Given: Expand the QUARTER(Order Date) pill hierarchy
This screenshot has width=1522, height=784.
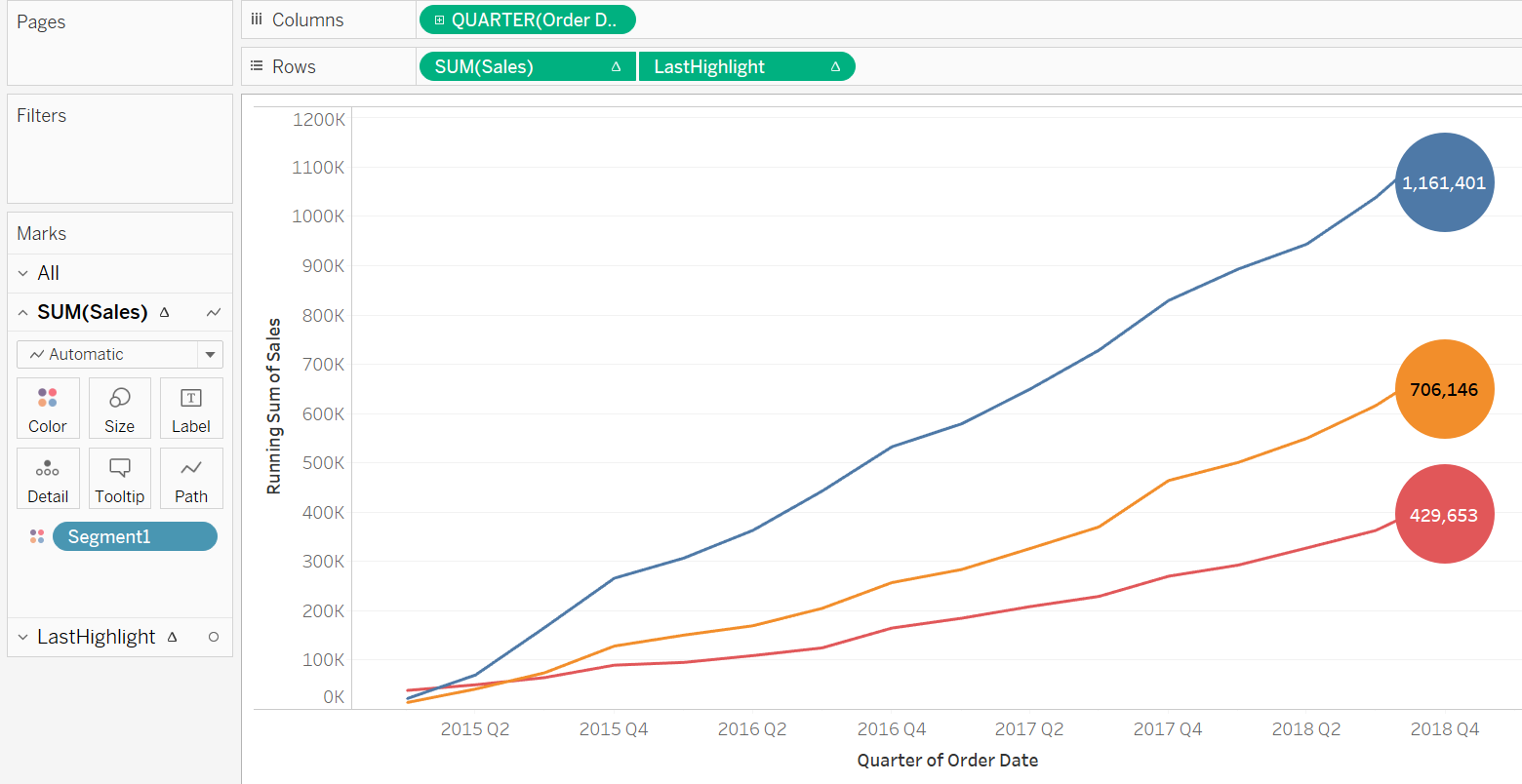Looking at the screenshot, I should 440,20.
